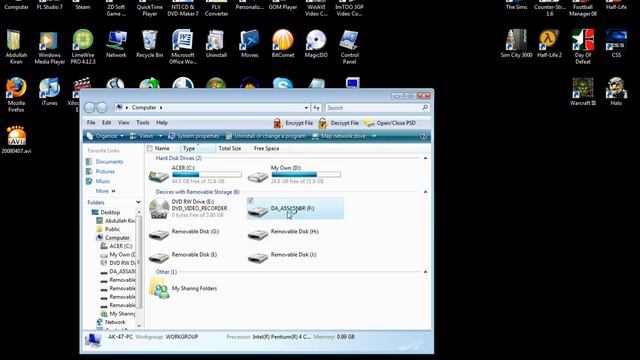The image size is (640, 360).
Task: Uncheck the DA_ASSASNBR (F:) checkbox
Action: [250, 201]
